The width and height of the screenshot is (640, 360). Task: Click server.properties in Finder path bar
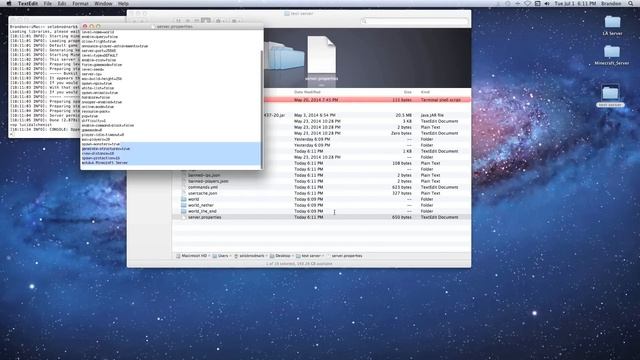347,256
